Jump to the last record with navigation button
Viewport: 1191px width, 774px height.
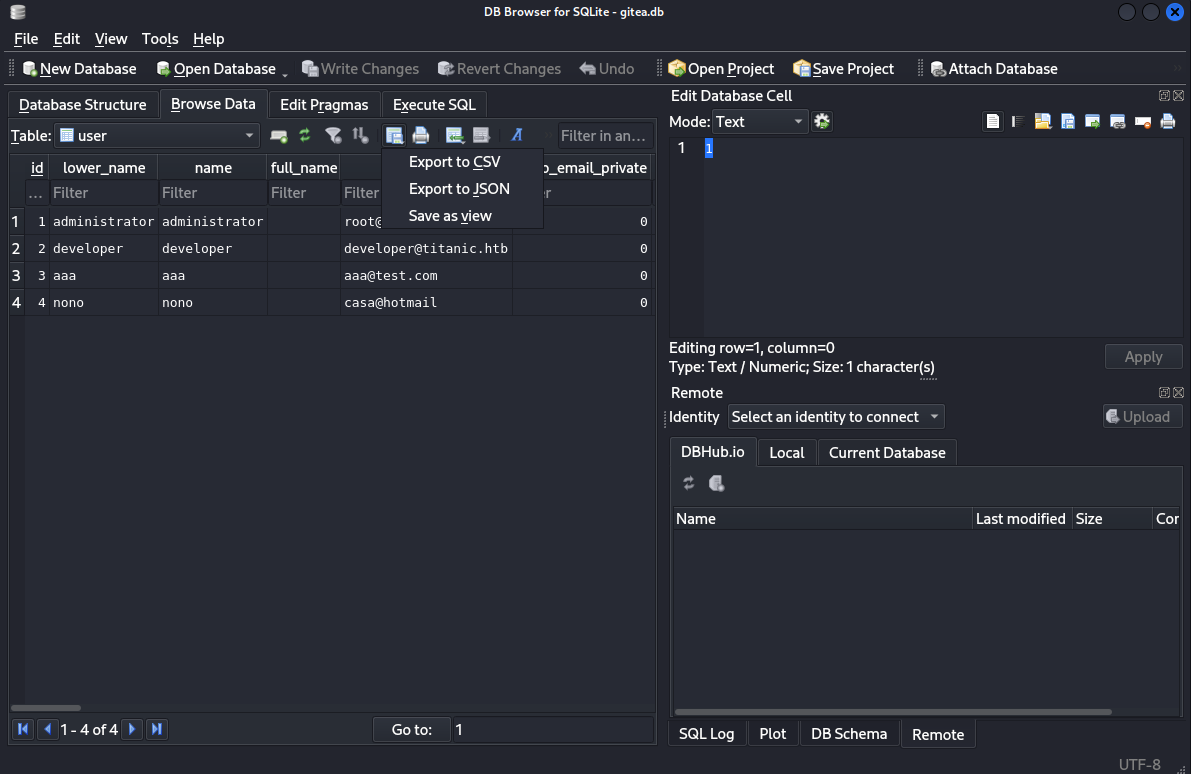coord(156,729)
